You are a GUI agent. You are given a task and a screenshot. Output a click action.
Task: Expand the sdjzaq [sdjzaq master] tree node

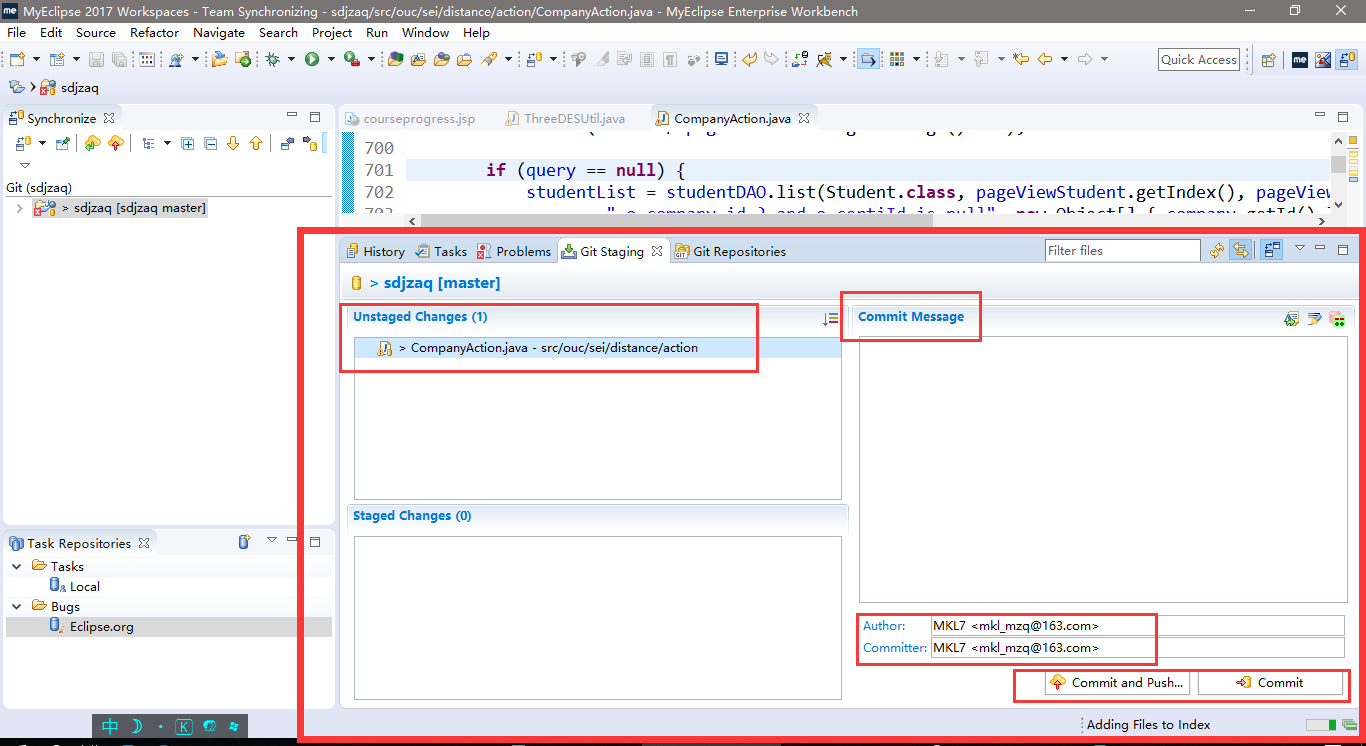20,209
